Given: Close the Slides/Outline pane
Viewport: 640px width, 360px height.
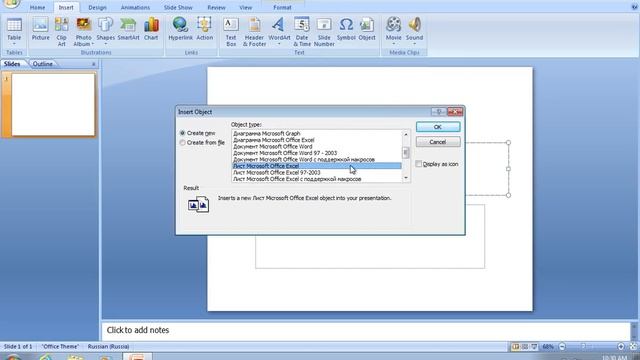Looking at the screenshot, I should (93, 64).
